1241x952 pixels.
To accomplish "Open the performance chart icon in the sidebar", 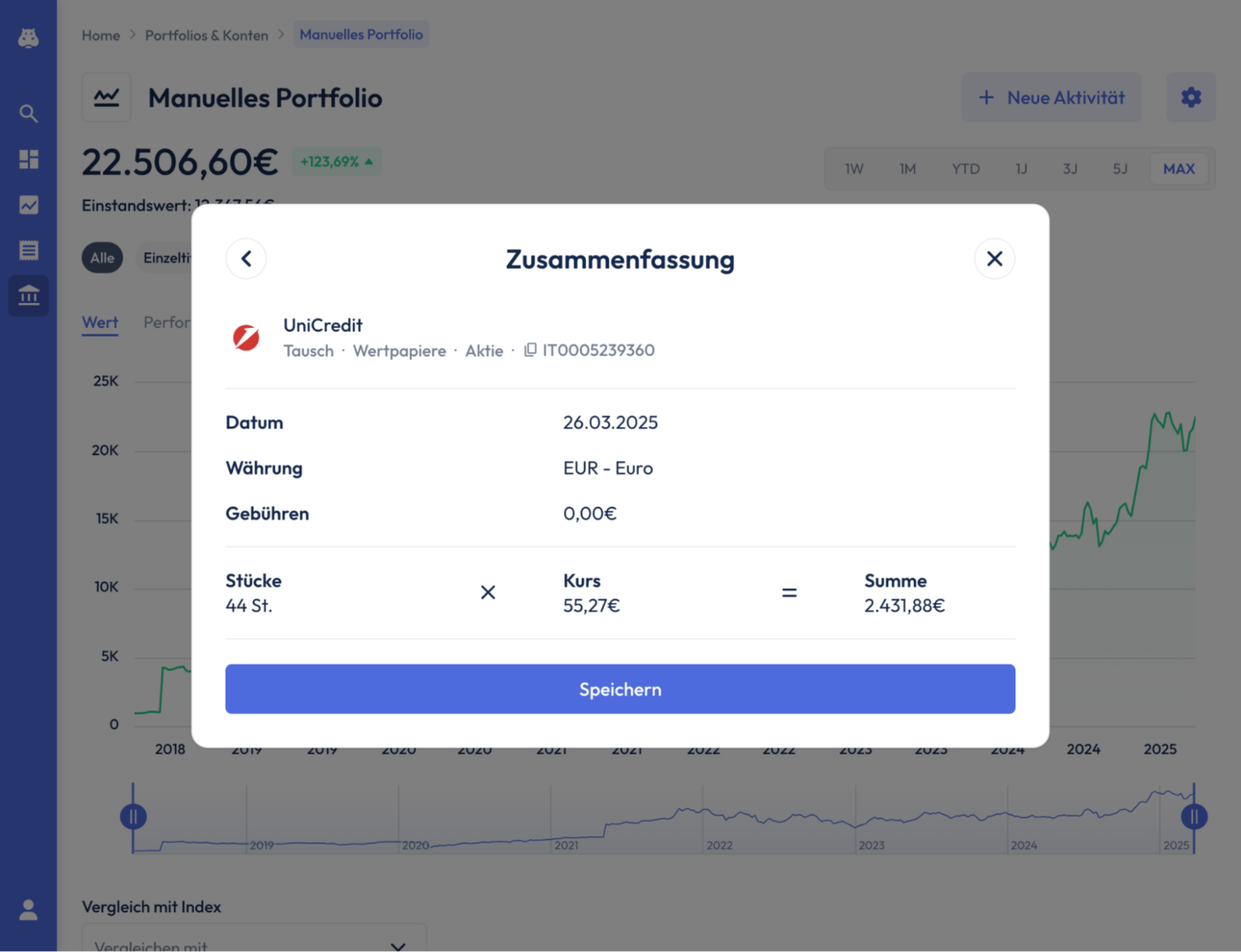I will 28,205.
